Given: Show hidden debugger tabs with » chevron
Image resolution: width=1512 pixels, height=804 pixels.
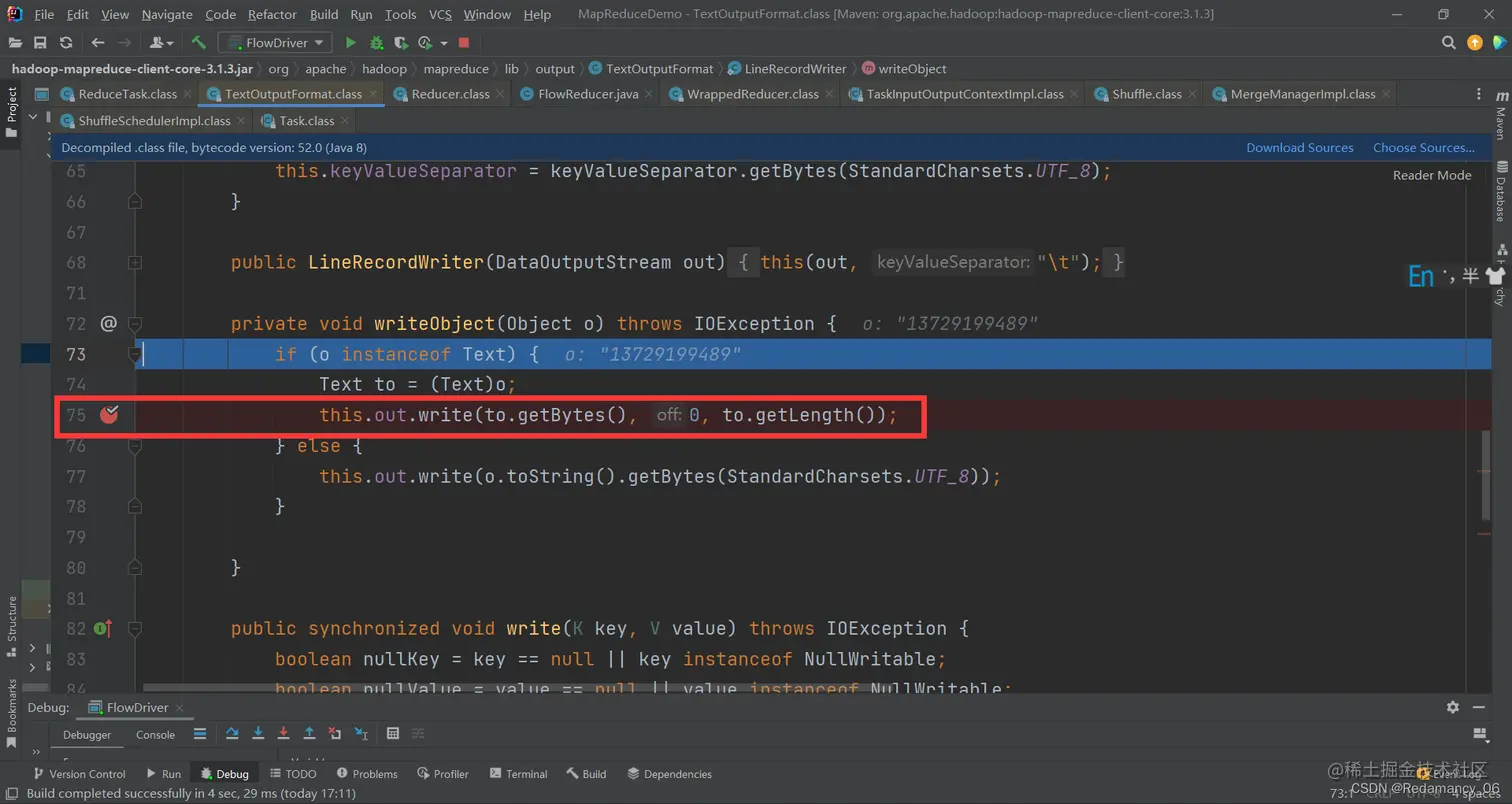Looking at the screenshot, I should tap(37, 750).
